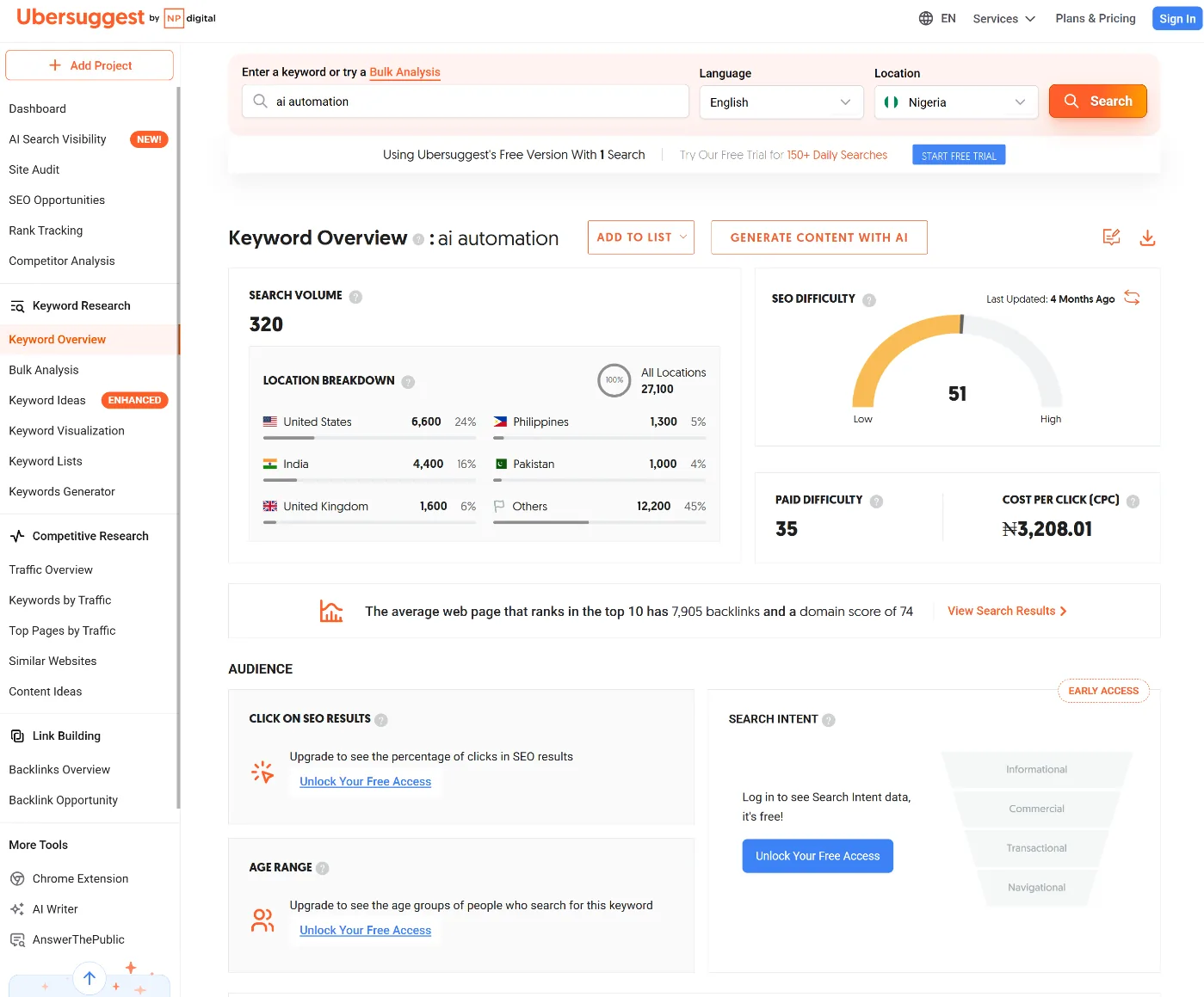
Task: Open the Language dropdown set to English
Action: pyautogui.click(x=780, y=102)
